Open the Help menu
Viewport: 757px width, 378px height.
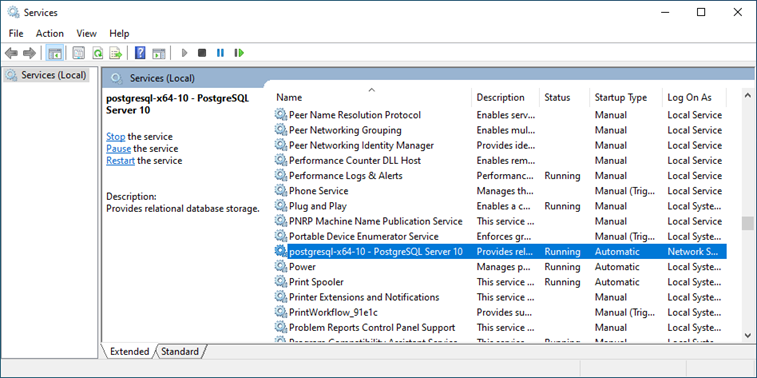click(x=119, y=33)
